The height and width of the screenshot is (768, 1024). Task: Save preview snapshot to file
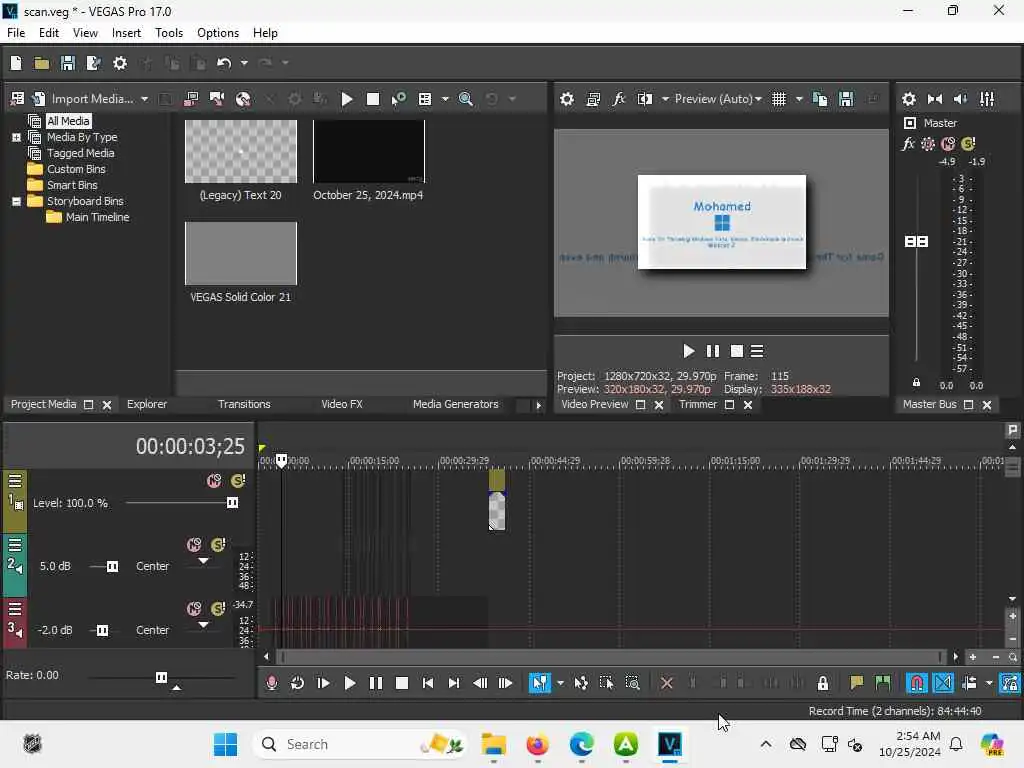click(x=846, y=99)
